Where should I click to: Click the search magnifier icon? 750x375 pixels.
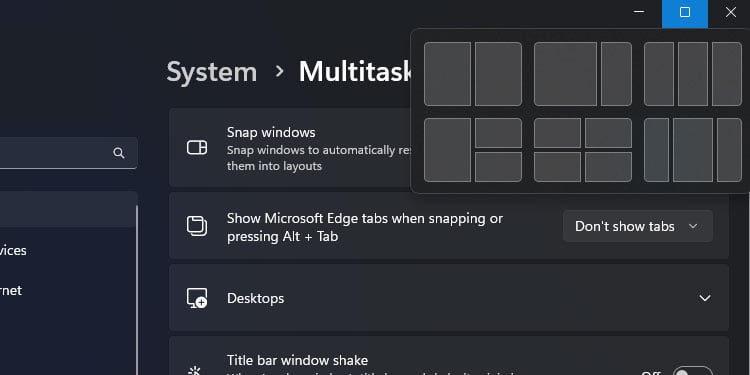pos(119,153)
